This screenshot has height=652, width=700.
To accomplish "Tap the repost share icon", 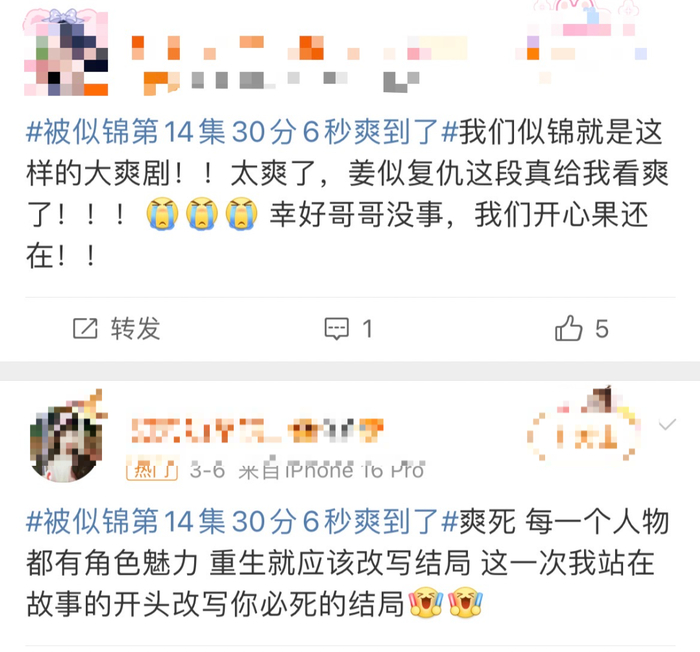I will coord(85,329).
